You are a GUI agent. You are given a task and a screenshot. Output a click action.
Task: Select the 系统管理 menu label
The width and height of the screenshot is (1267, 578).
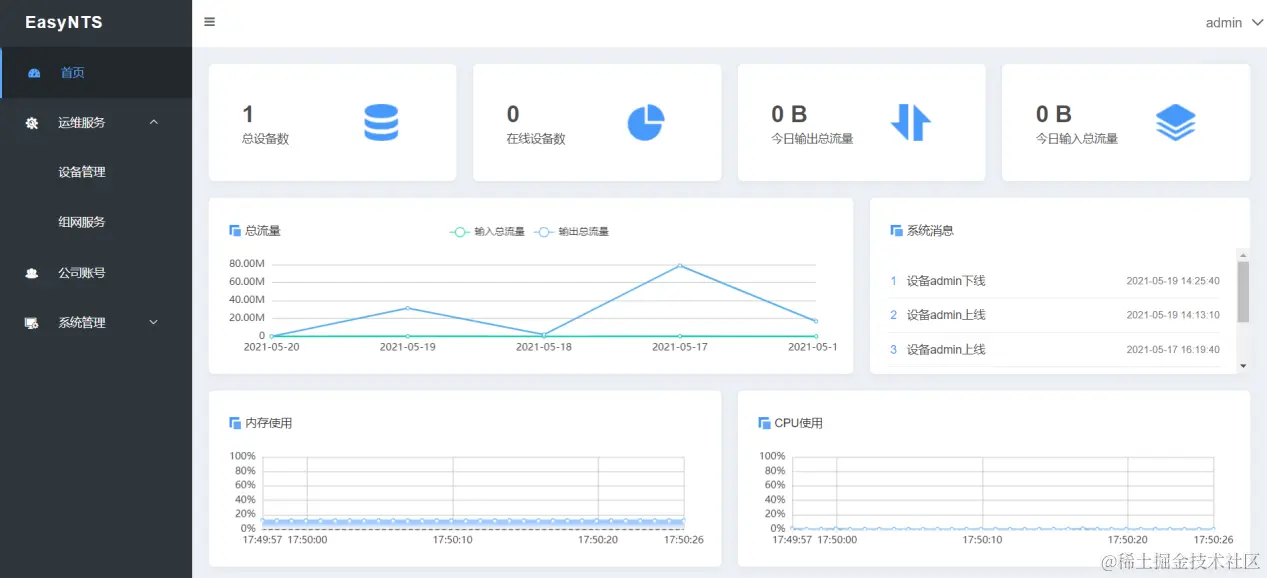[81, 323]
